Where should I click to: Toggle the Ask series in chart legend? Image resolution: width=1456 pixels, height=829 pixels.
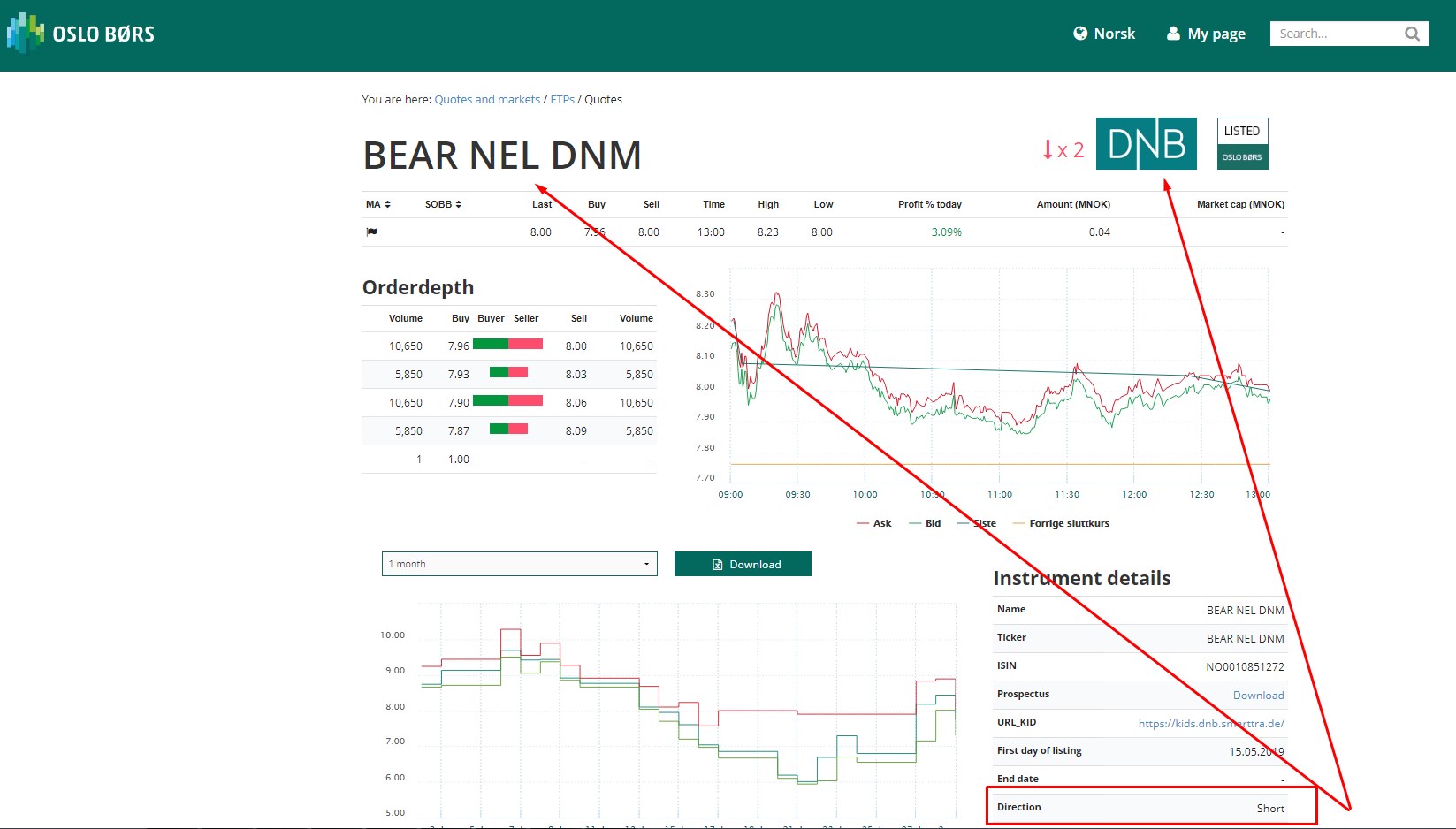coord(874,523)
